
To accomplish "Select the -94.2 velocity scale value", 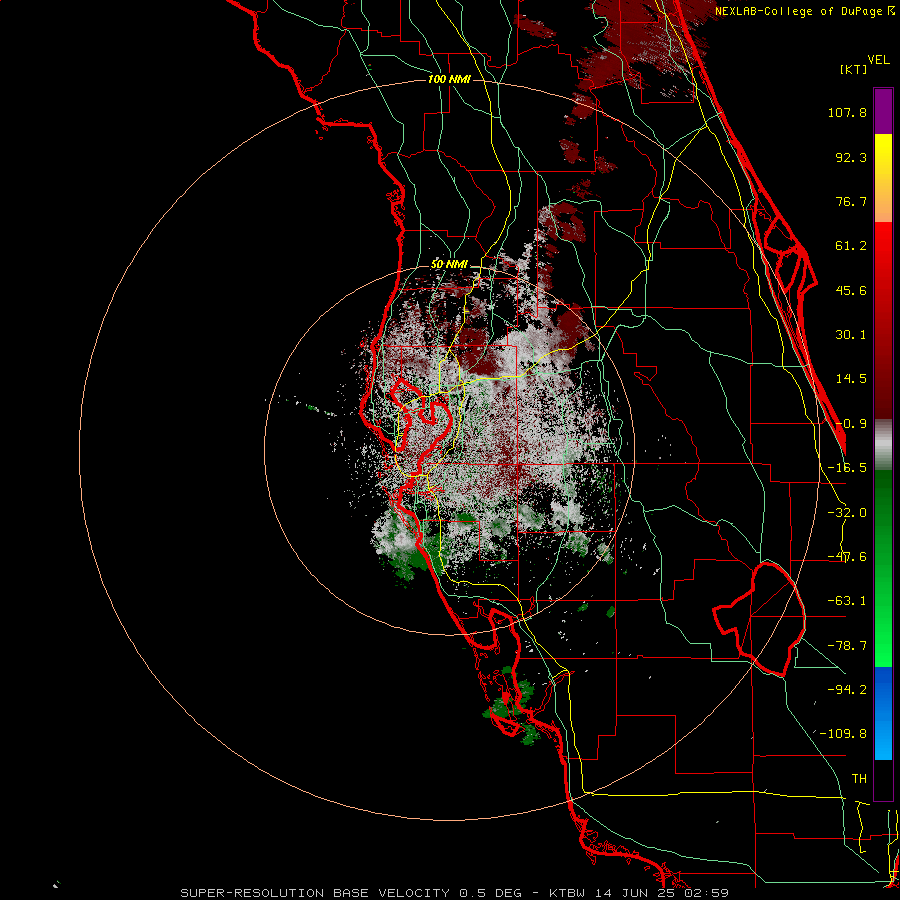I will [x=847, y=689].
